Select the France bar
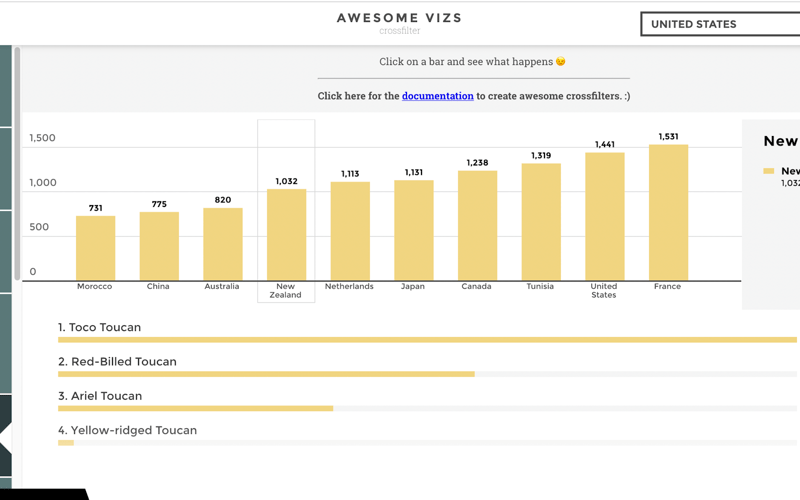This screenshot has width=800, height=500. (668, 212)
